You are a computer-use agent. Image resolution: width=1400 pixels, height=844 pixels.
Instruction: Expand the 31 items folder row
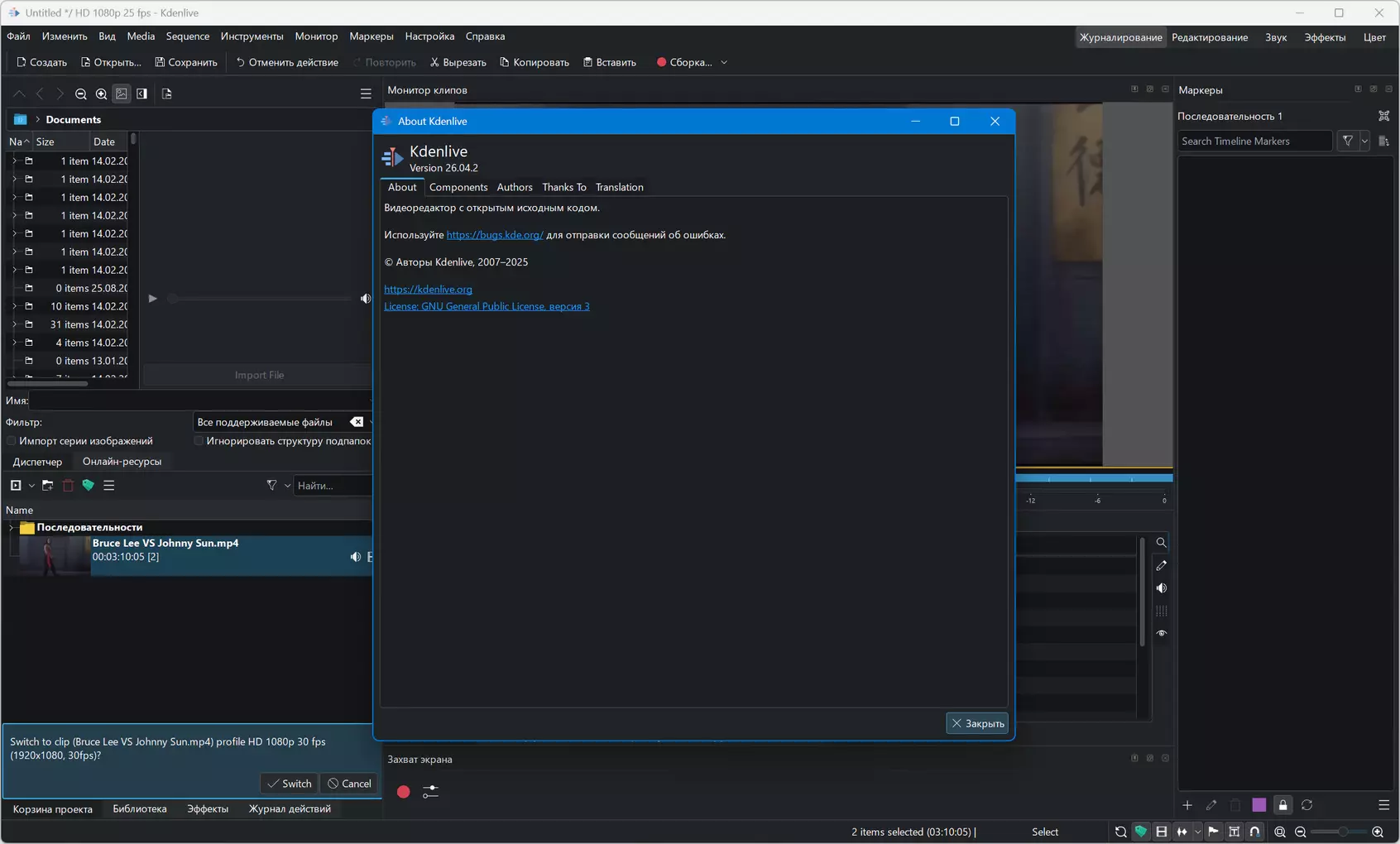tap(14, 324)
